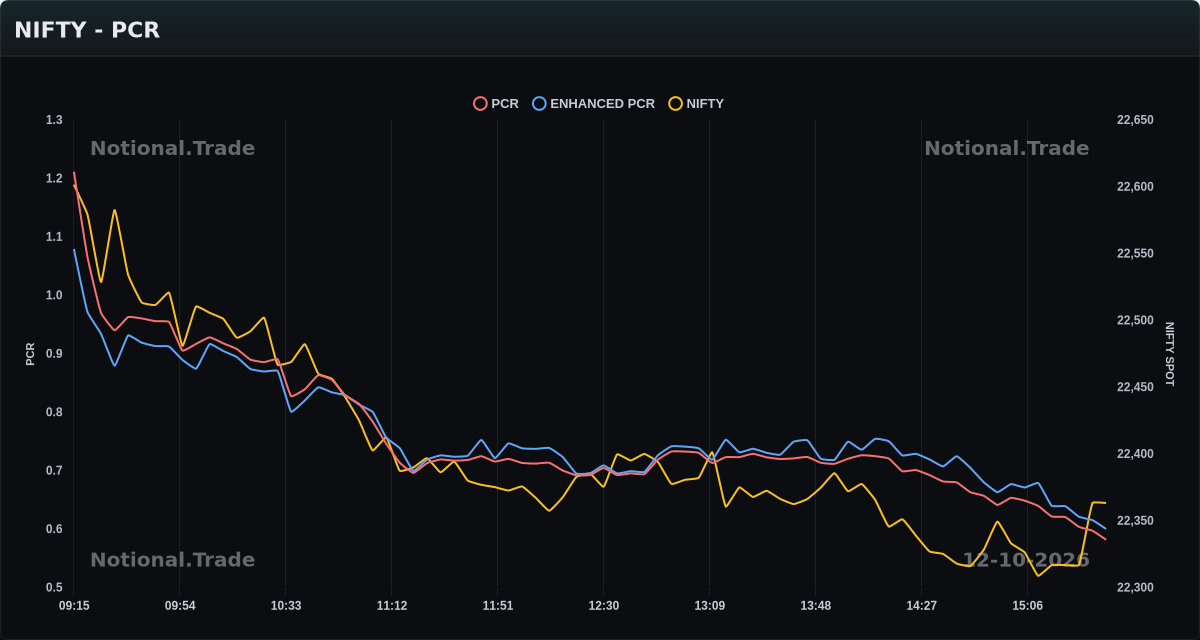
Task: Click the 11:51 time axis label
Action: point(498,606)
